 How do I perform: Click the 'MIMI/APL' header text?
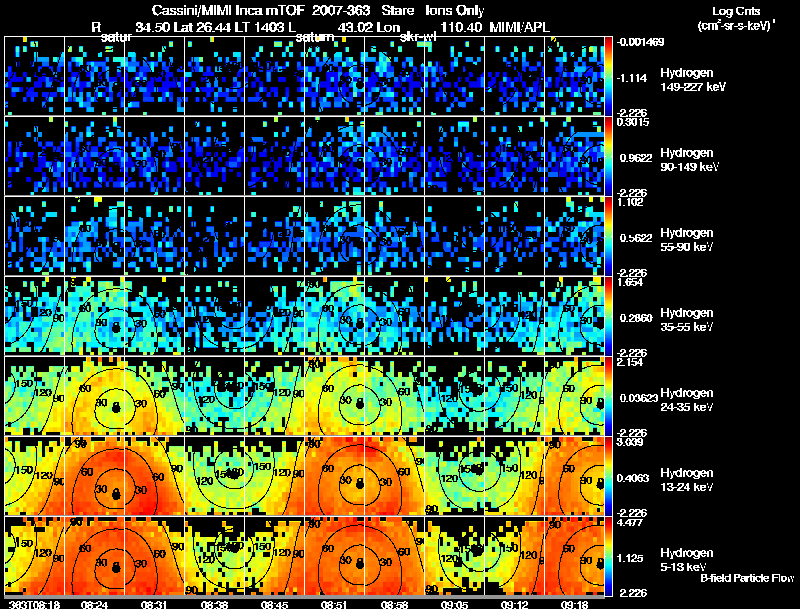pyautogui.click(x=519, y=27)
